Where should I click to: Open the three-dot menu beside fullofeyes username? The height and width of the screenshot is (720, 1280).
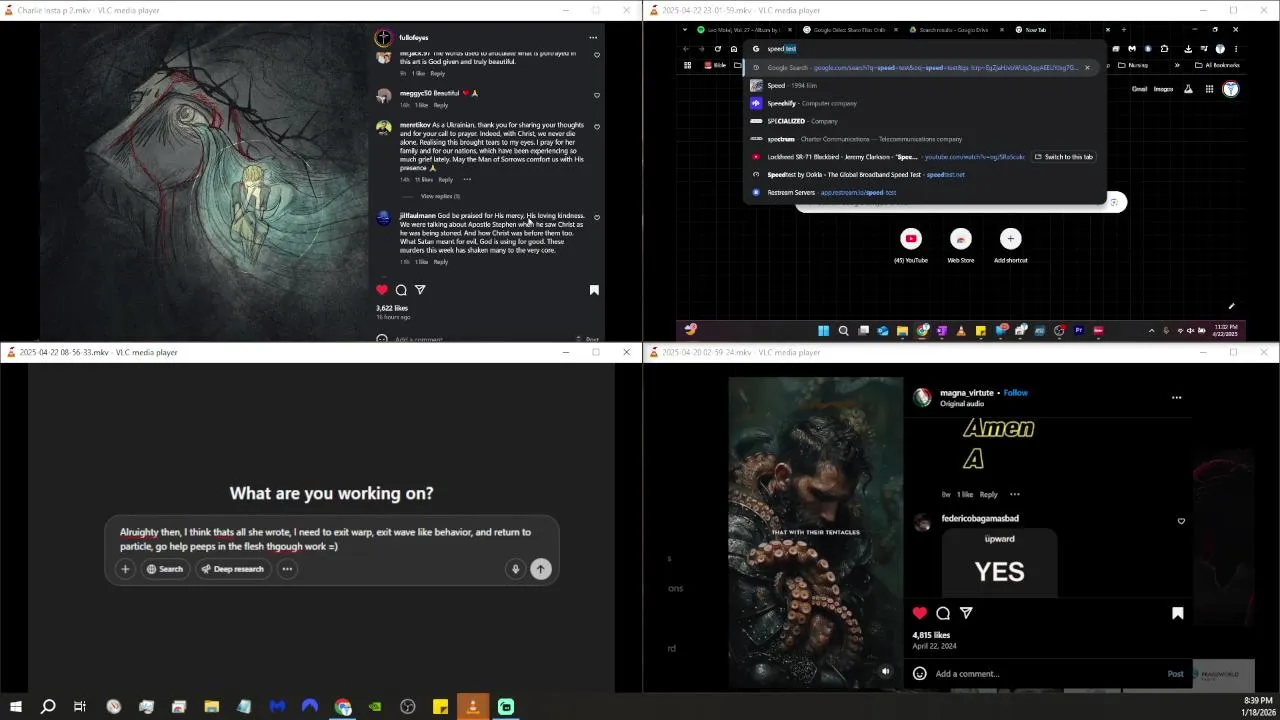593,38
